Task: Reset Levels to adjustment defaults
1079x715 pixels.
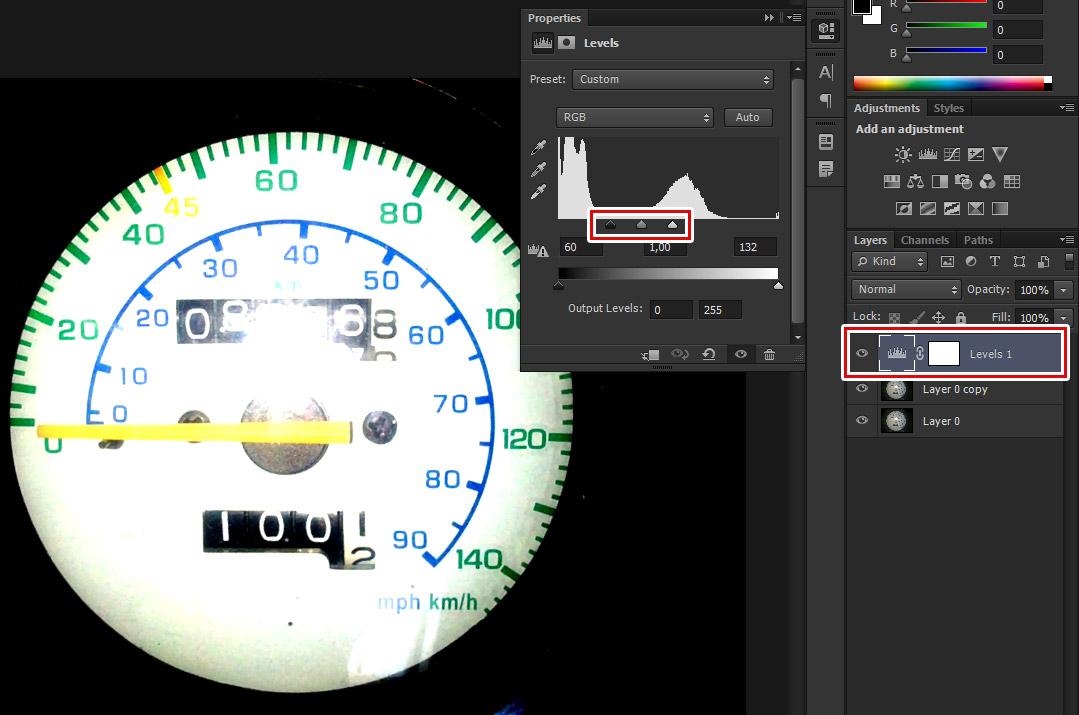Action: tap(709, 354)
